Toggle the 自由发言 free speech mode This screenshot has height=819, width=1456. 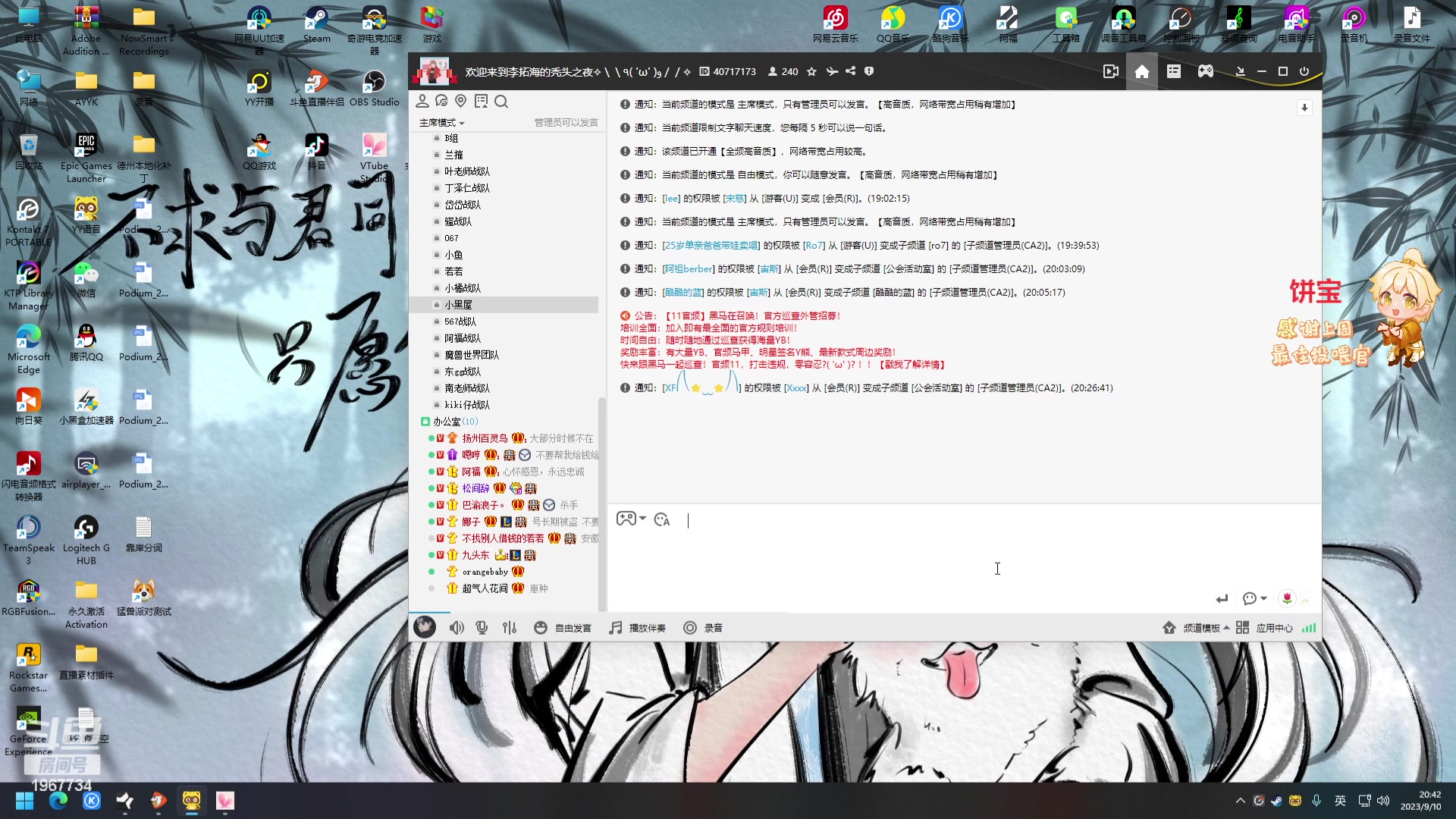[x=563, y=628]
